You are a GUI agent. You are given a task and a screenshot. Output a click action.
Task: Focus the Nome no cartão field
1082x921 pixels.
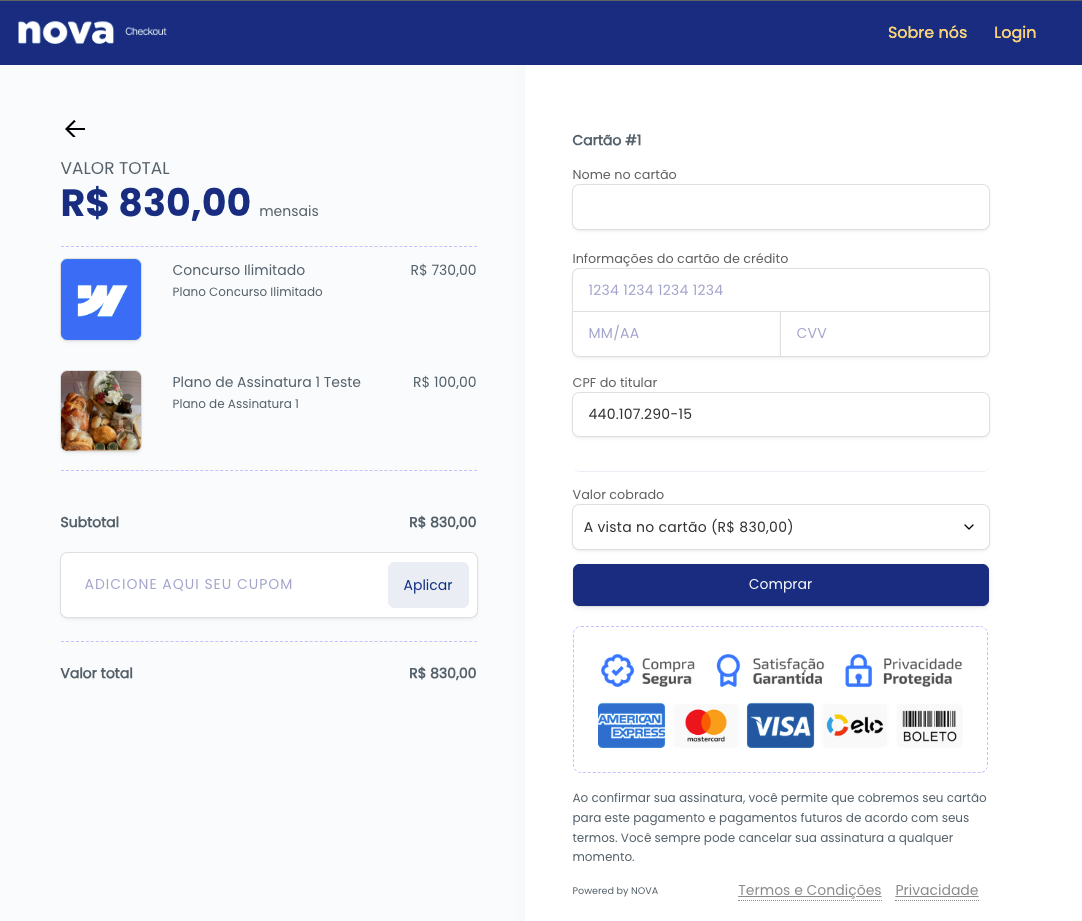[x=780, y=207]
